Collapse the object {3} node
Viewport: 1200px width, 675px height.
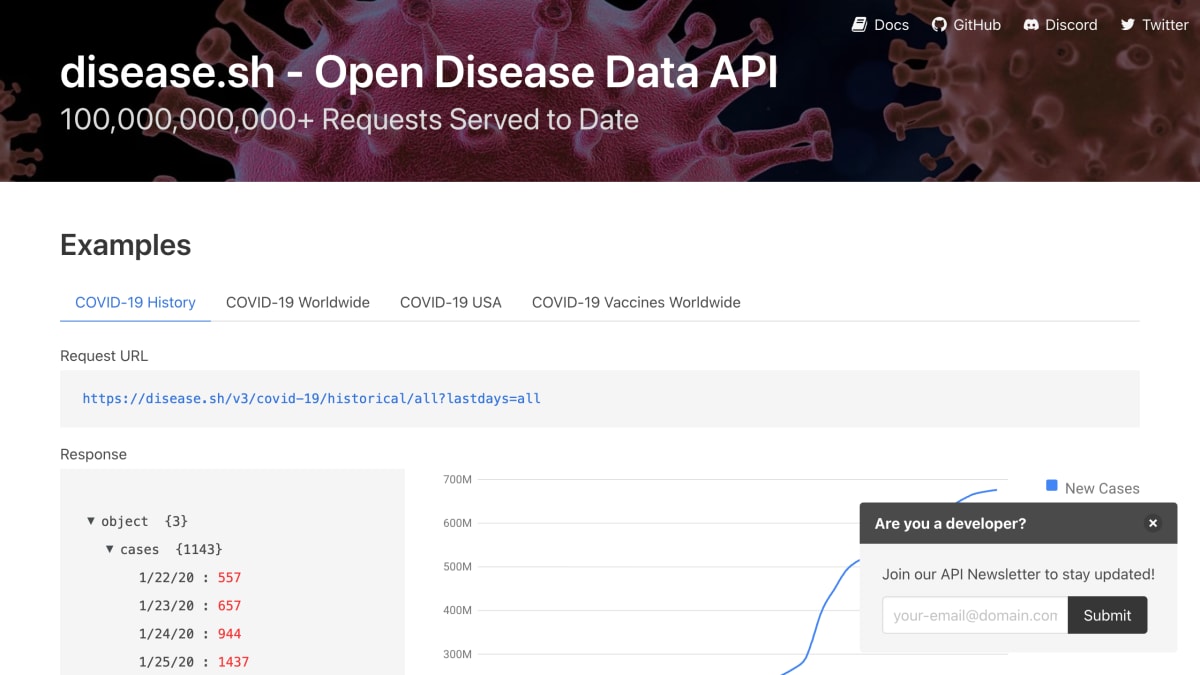click(x=91, y=521)
